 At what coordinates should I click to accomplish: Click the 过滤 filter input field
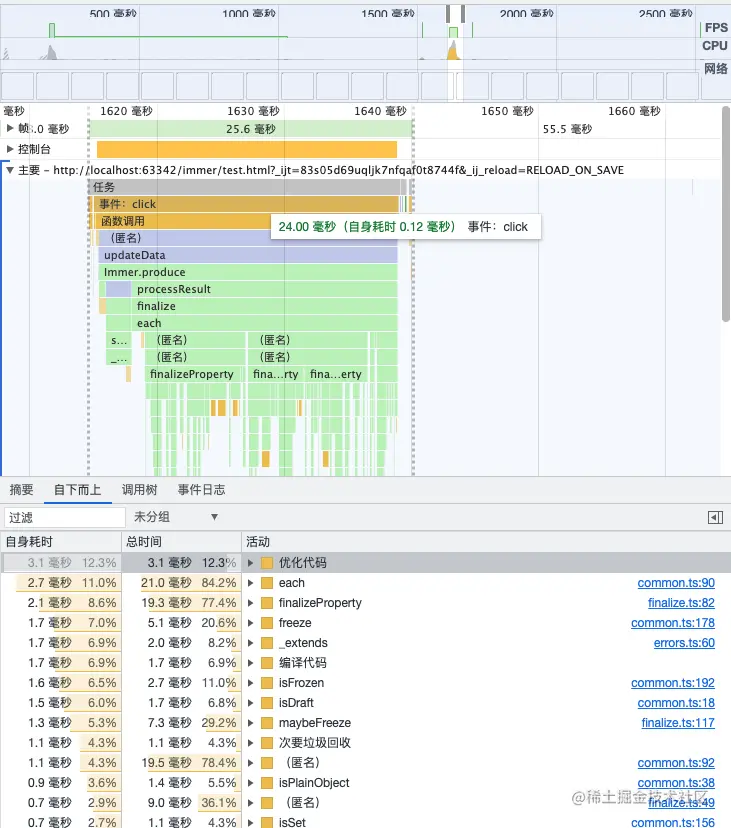pyautogui.click(x=65, y=518)
